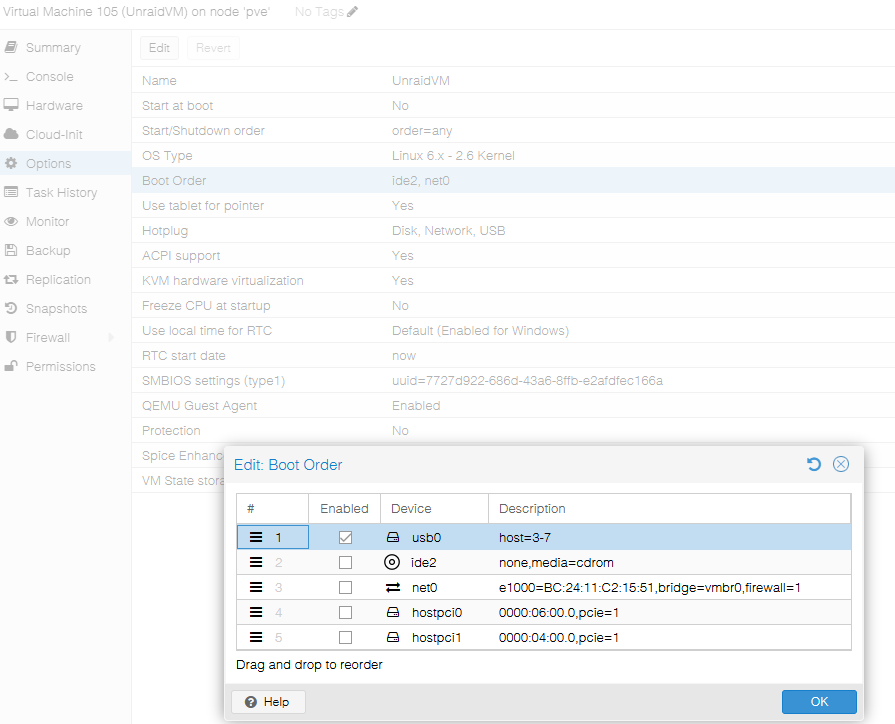The height and width of the screenshot is (724, 895).
Task: Confirm boot order with OK button
Action: click(x=819, y=702)
